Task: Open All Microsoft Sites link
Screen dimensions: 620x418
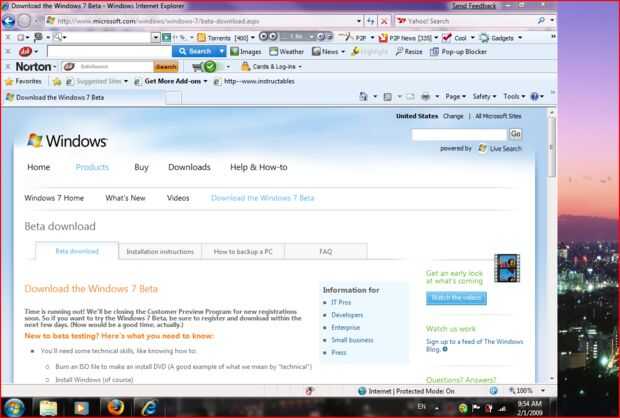Action: pos(498,116)
